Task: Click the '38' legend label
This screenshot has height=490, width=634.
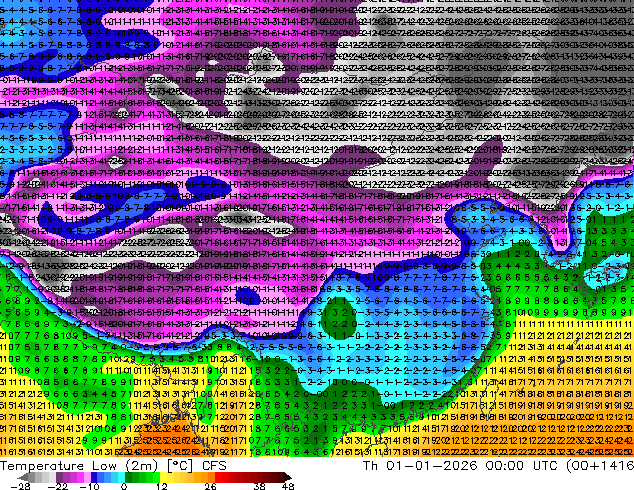Action: 260,486
